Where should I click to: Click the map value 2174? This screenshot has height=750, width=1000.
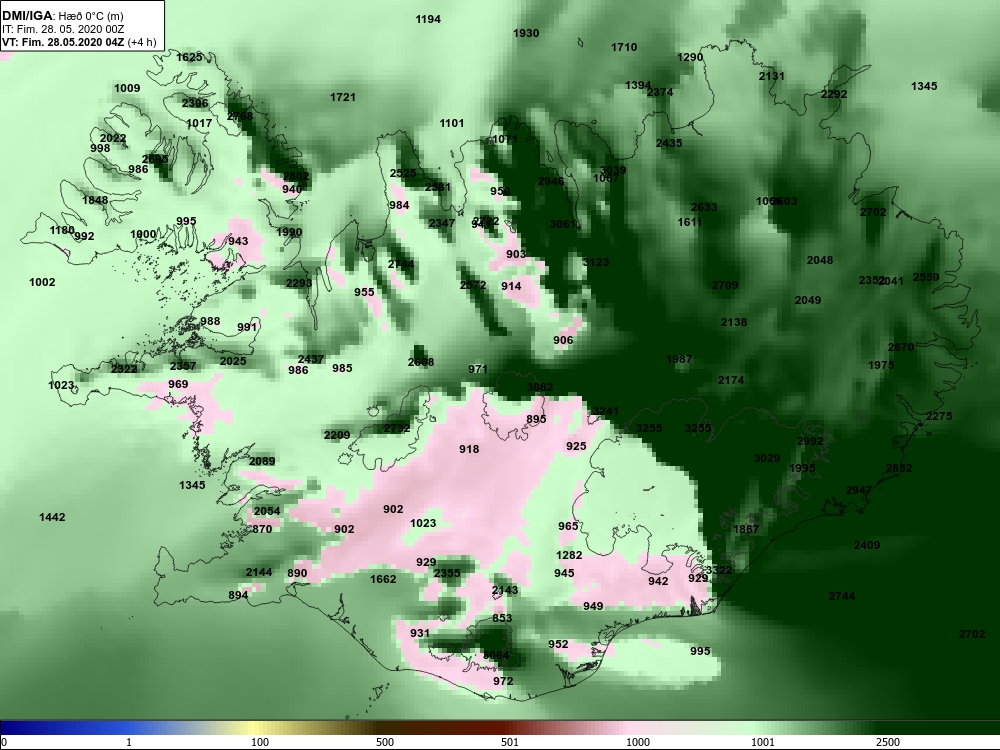tap(731, 380)
